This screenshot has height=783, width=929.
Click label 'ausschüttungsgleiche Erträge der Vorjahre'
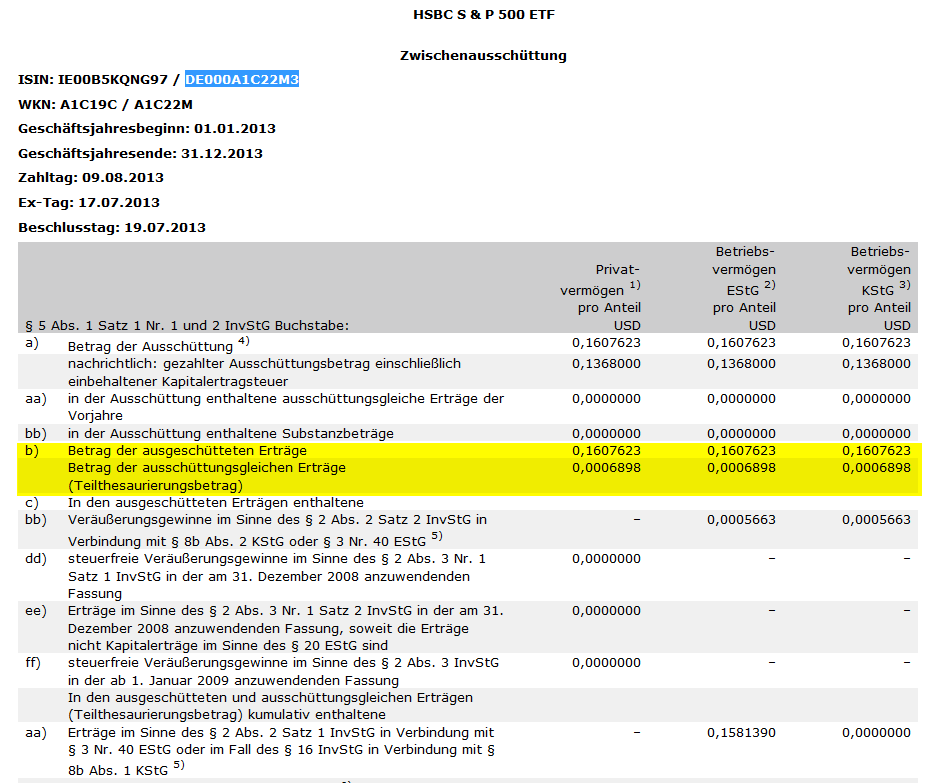click(286, 407)
